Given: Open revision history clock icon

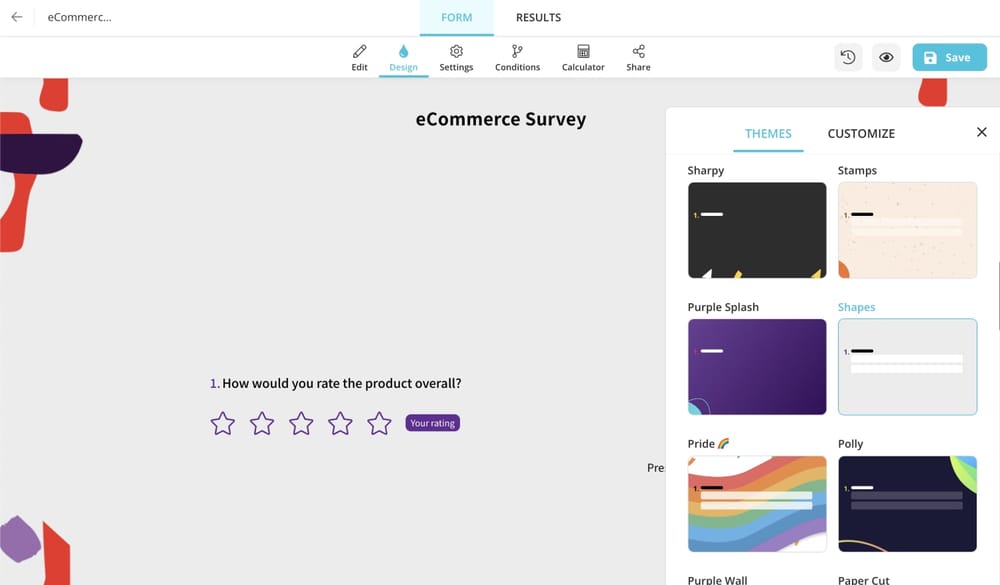Looking at the screenshot, I should (848, 58).
